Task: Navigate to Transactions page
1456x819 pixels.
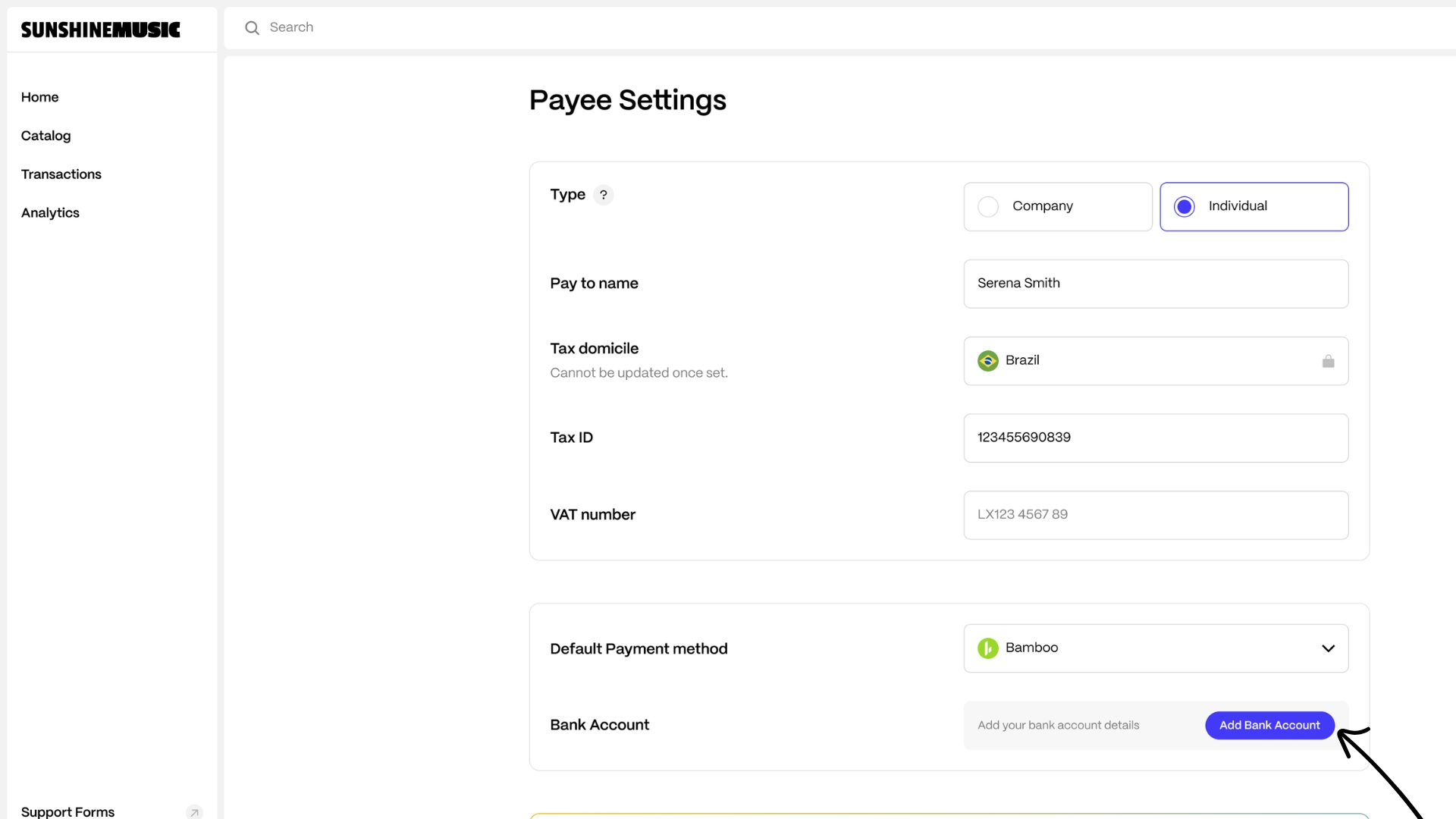Action: [x=61, y=174]
